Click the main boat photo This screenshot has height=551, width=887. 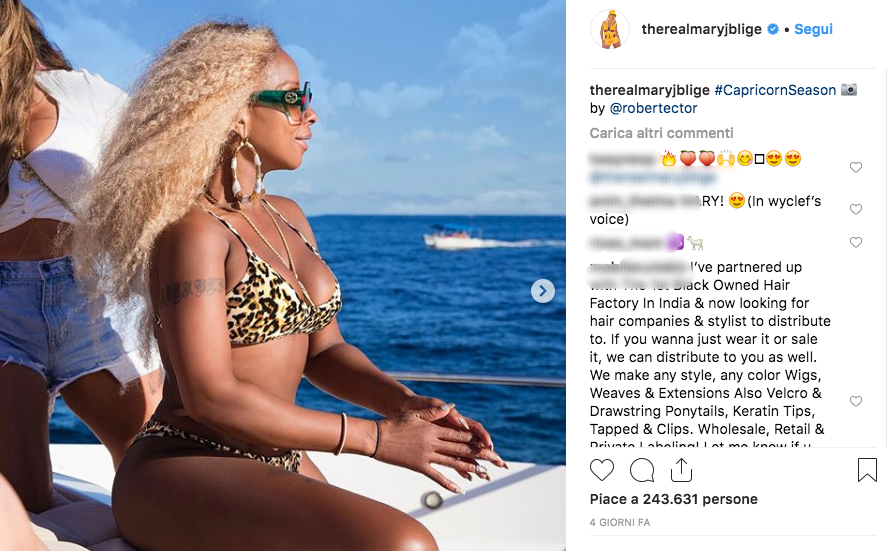283,276
